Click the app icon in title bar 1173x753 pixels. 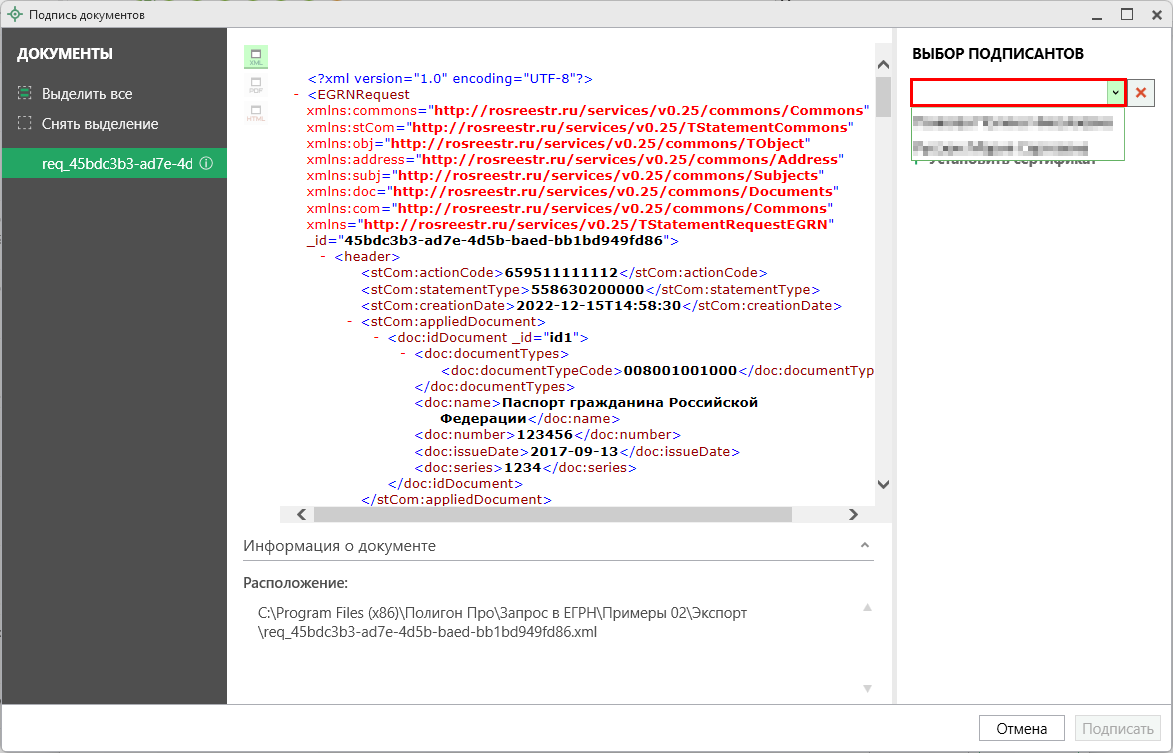tap(14, 15)
